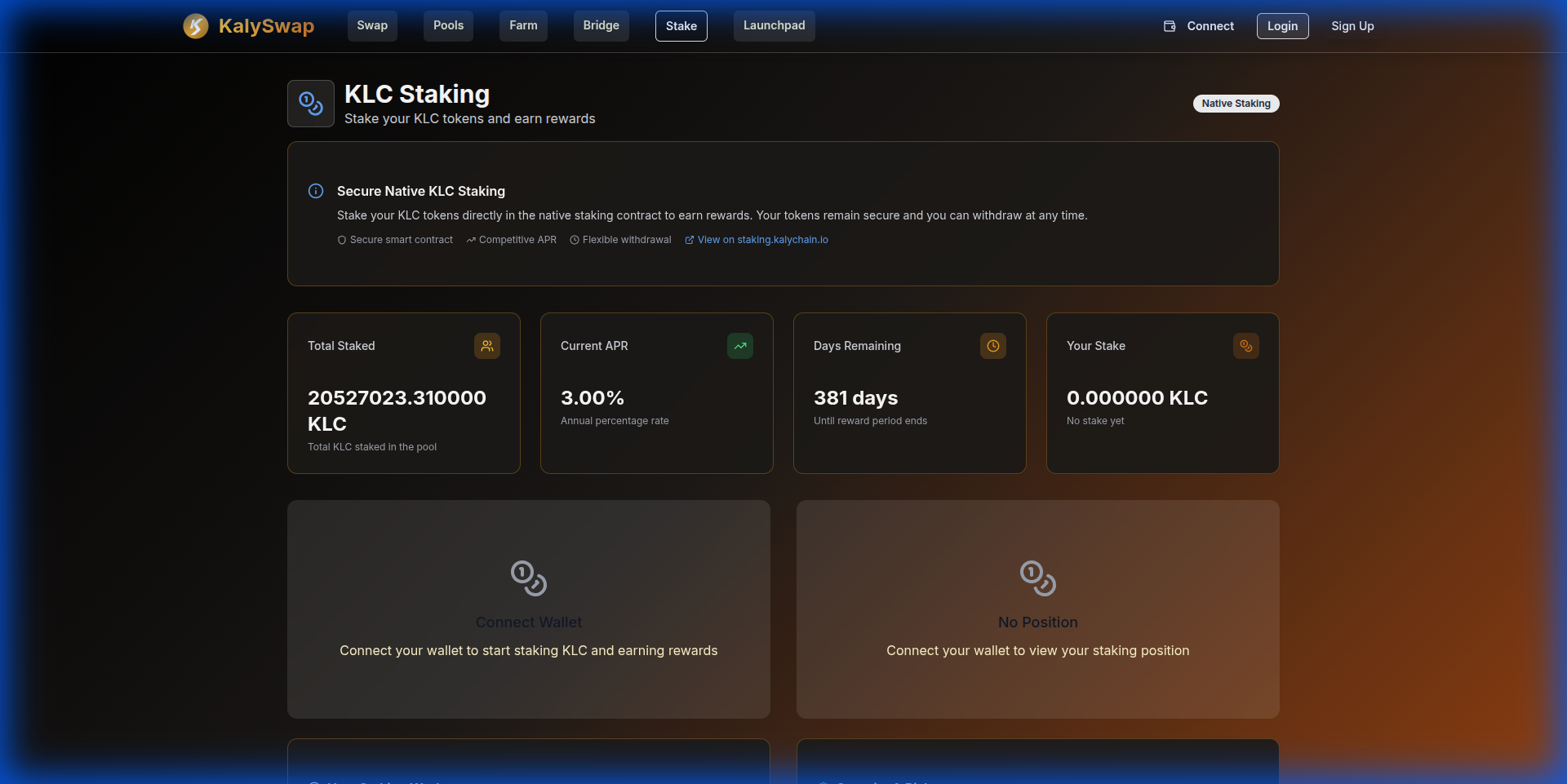The height and width of the screenshot is (784, 1567).
Task: Click the trending arrow icon before Competitive APR
Action: [470, 240]
